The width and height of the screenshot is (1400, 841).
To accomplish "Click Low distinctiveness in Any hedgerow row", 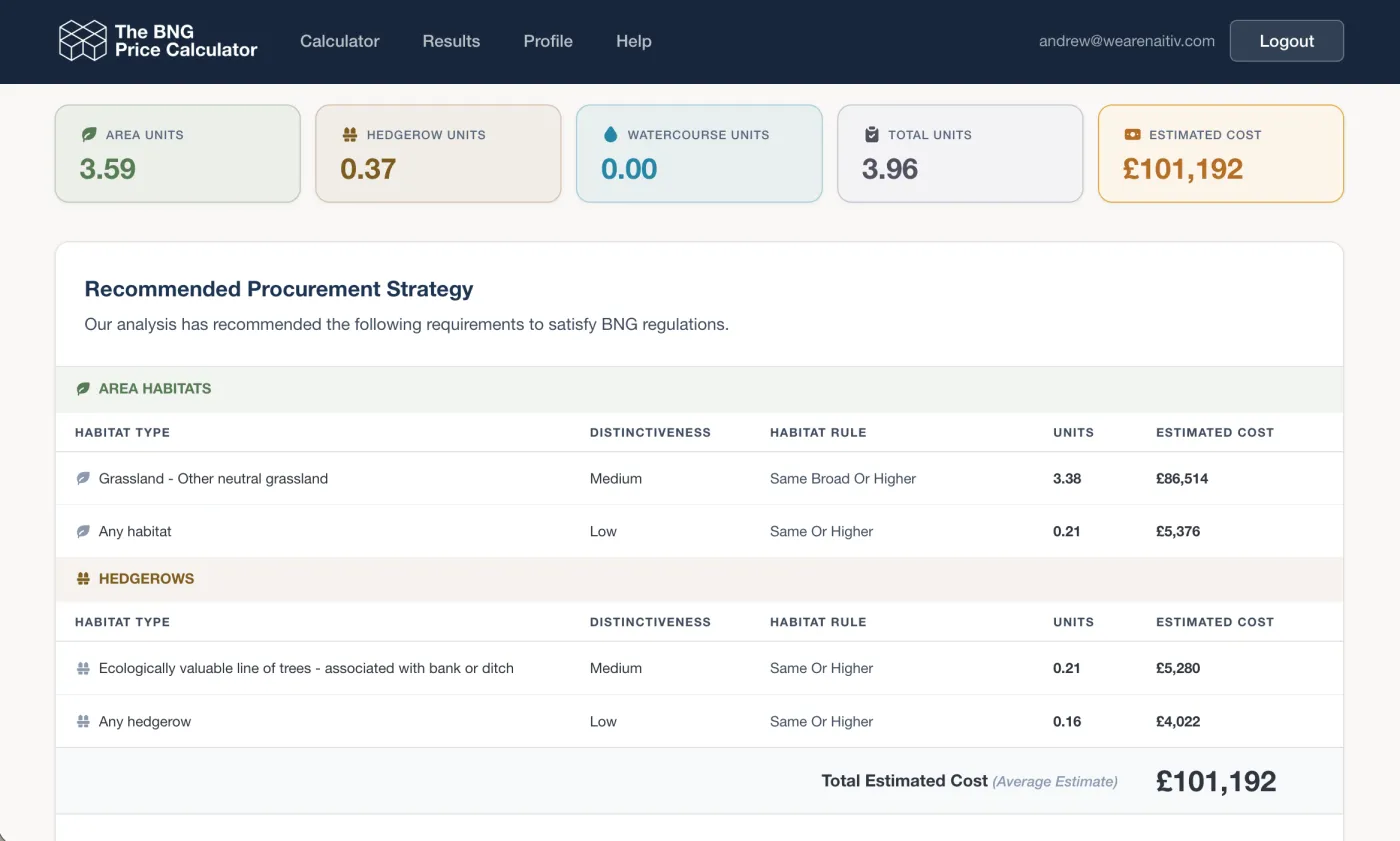I will click(603, 722).
